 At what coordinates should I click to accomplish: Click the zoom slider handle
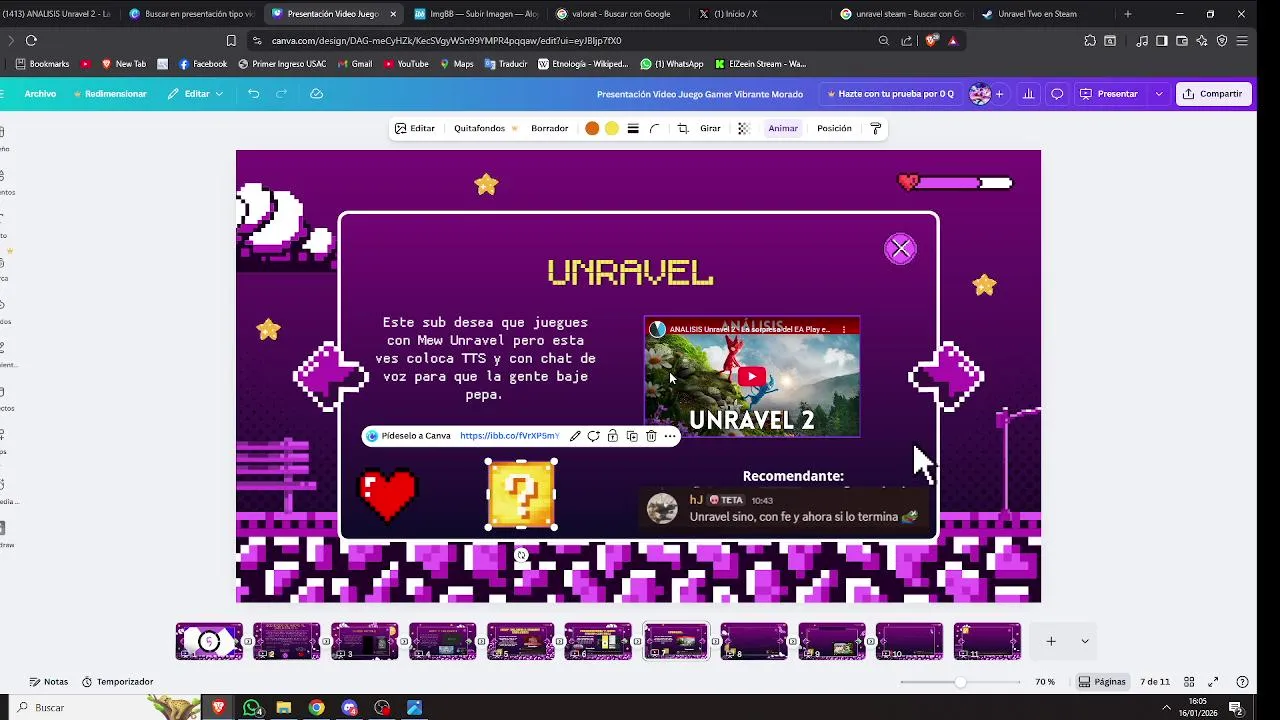point(960,682)
